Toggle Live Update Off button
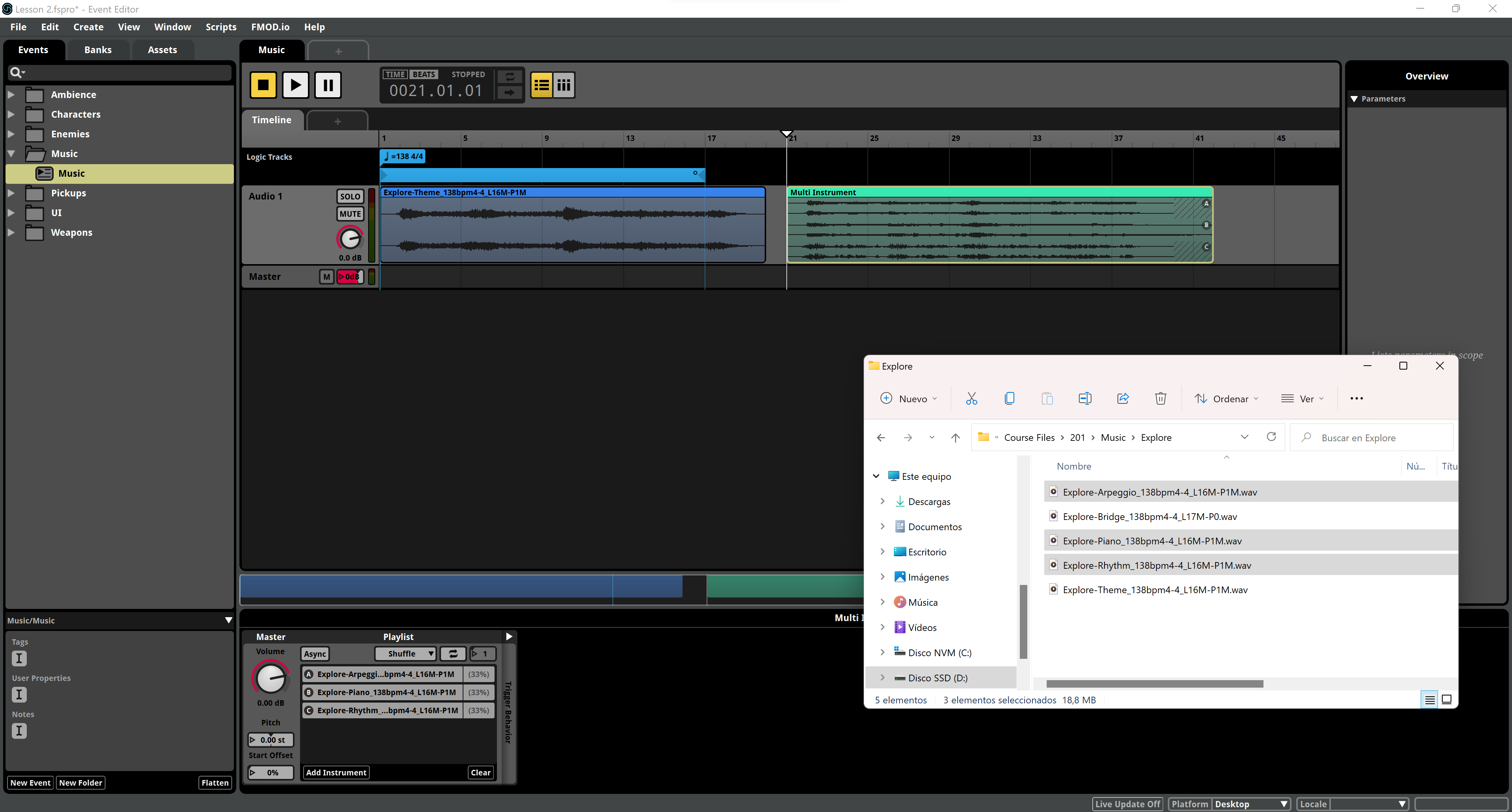1512x812 pixels. (x=1128, y=804)
